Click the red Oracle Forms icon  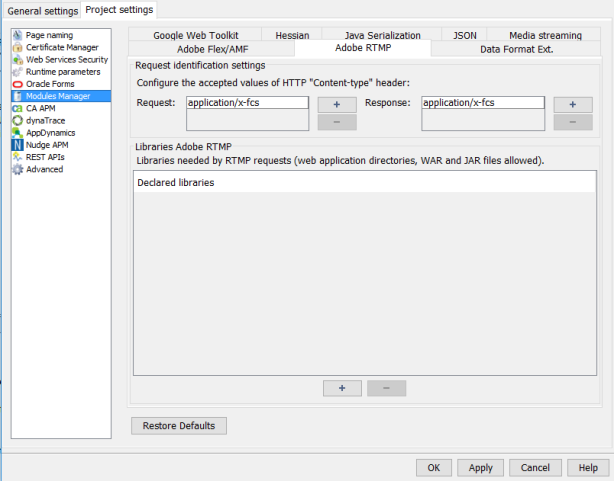(x=18, y=84)
